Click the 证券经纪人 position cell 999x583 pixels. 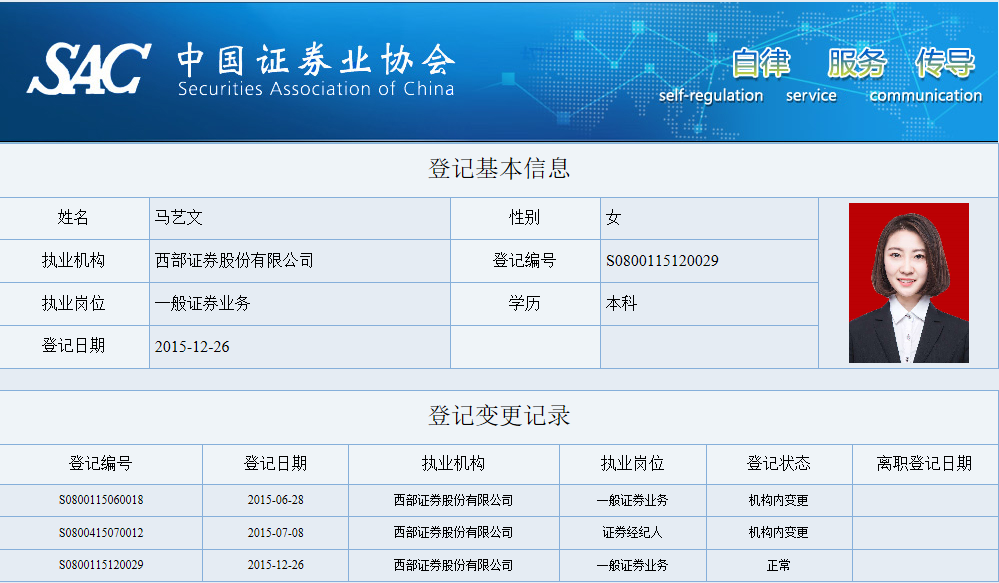click(x=632, y=533)
